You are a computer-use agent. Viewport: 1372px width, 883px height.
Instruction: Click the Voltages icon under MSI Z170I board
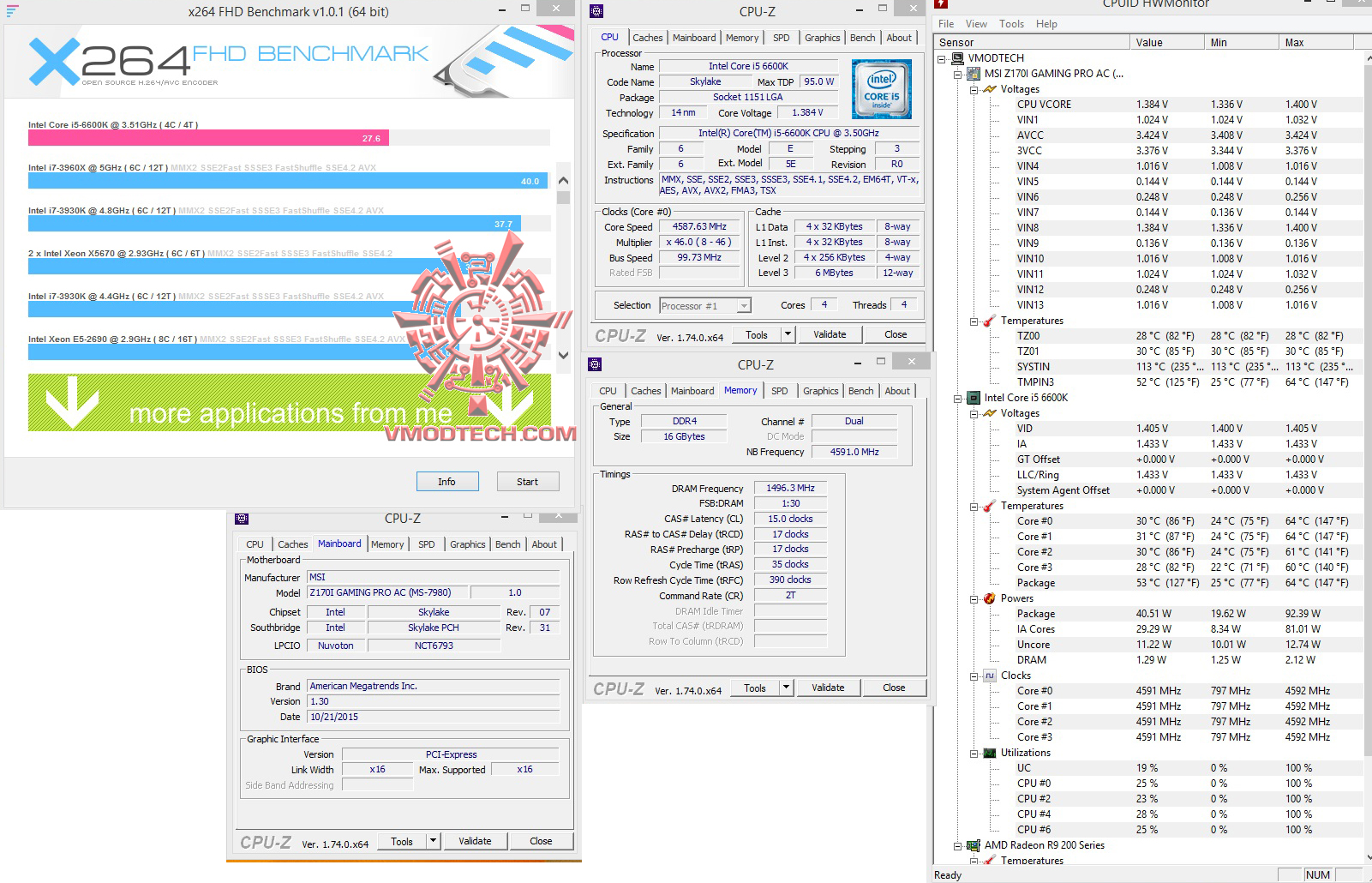click(990, 89)
